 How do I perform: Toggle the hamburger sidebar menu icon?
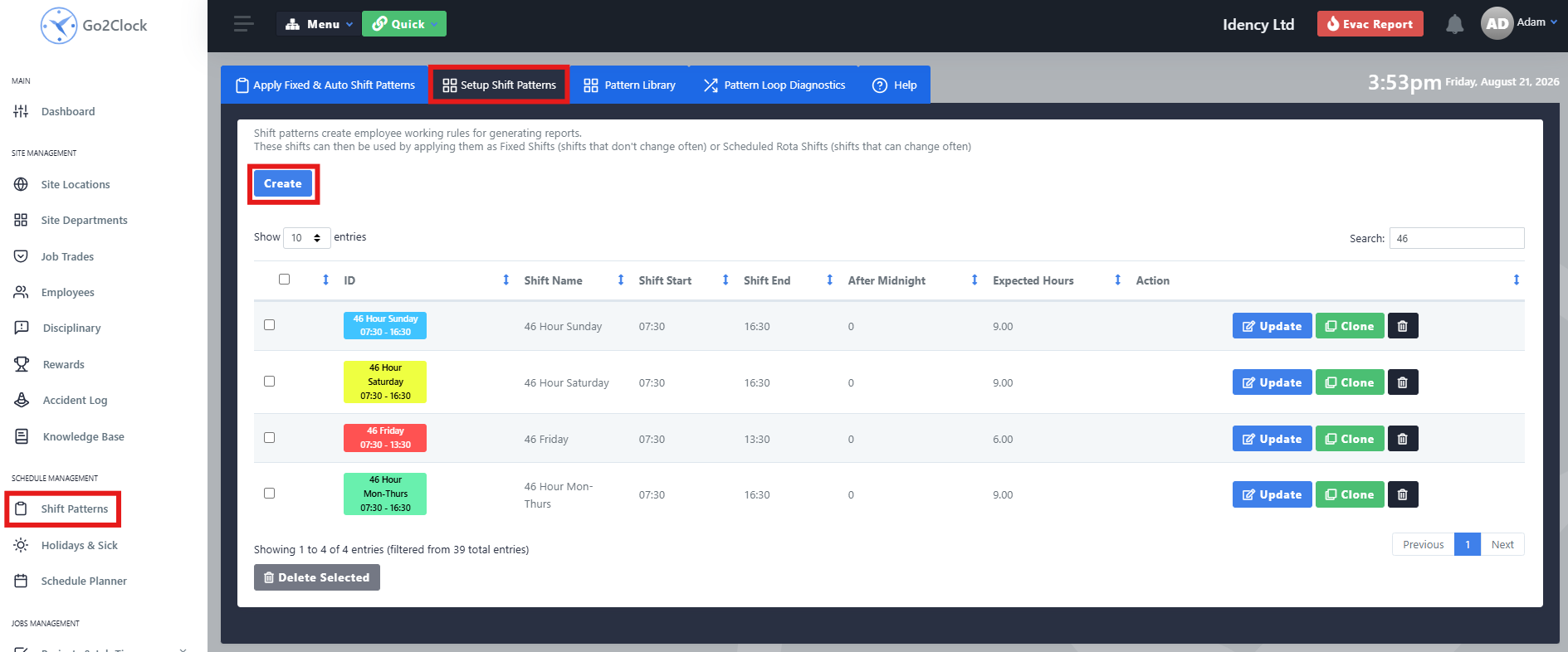click(244, 24)
